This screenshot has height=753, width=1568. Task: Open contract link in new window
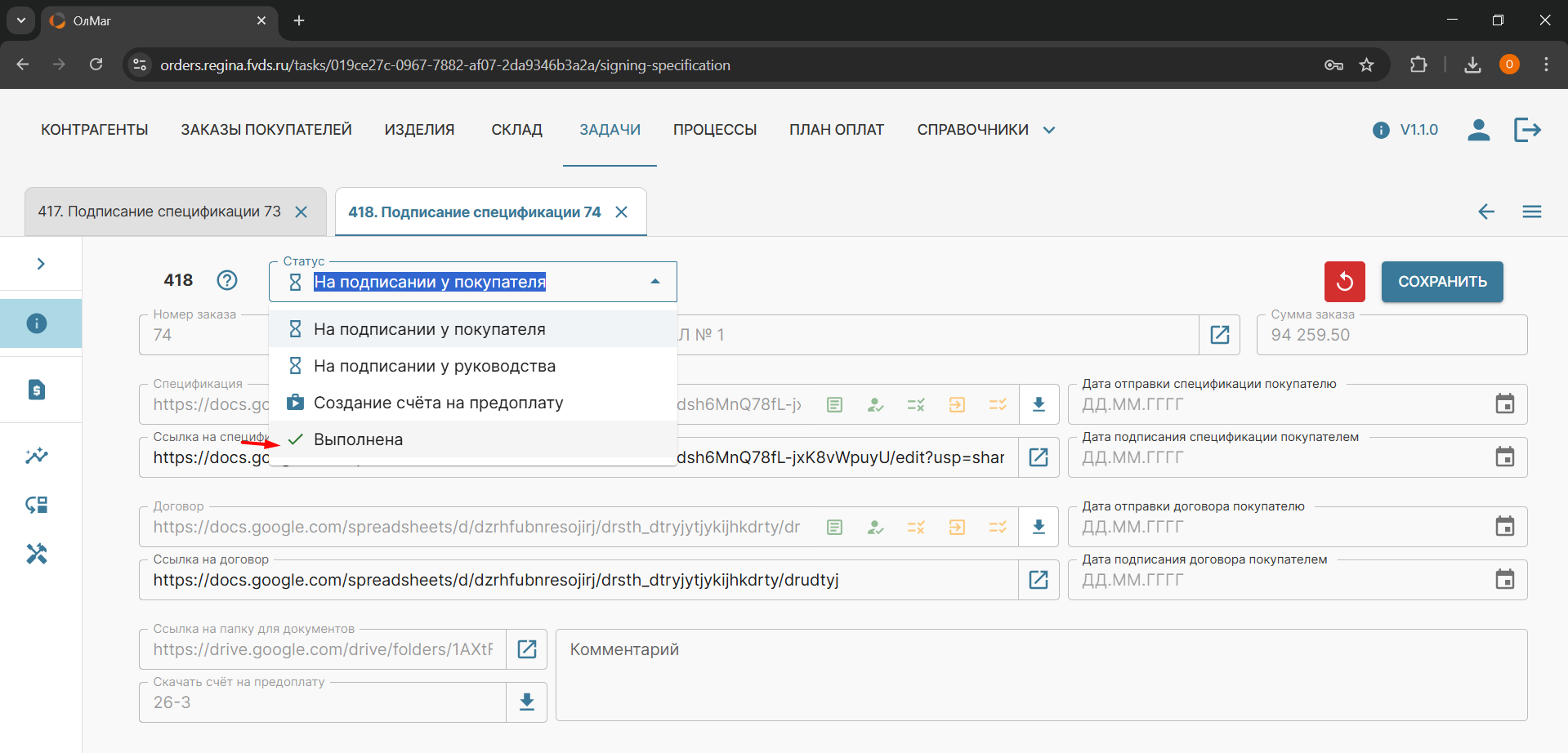[1039, 580]
